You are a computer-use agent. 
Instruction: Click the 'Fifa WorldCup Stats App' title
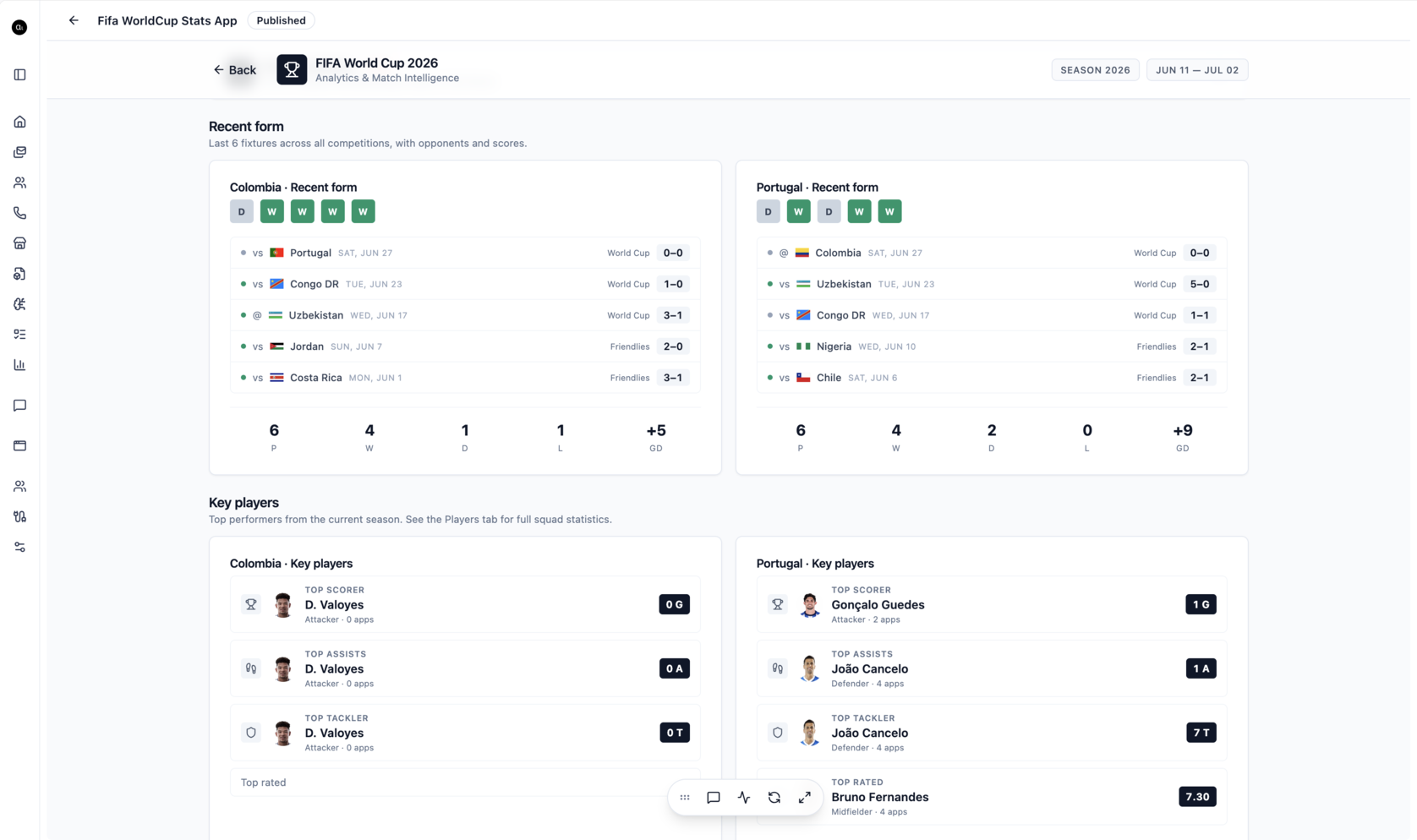point(167,20)
